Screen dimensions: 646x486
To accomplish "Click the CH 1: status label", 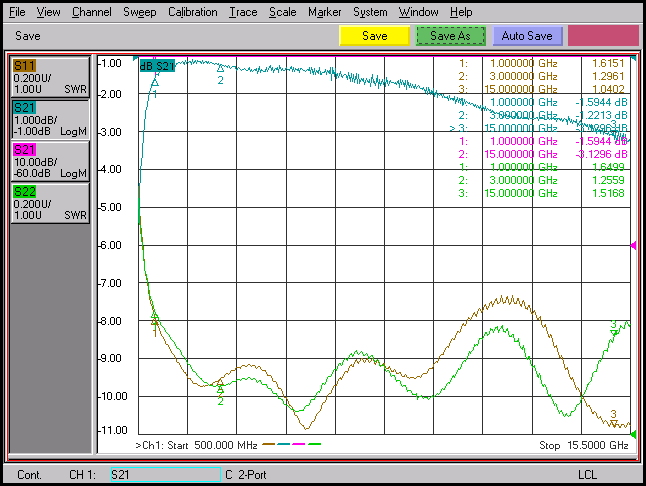I will tap(82, 475).
